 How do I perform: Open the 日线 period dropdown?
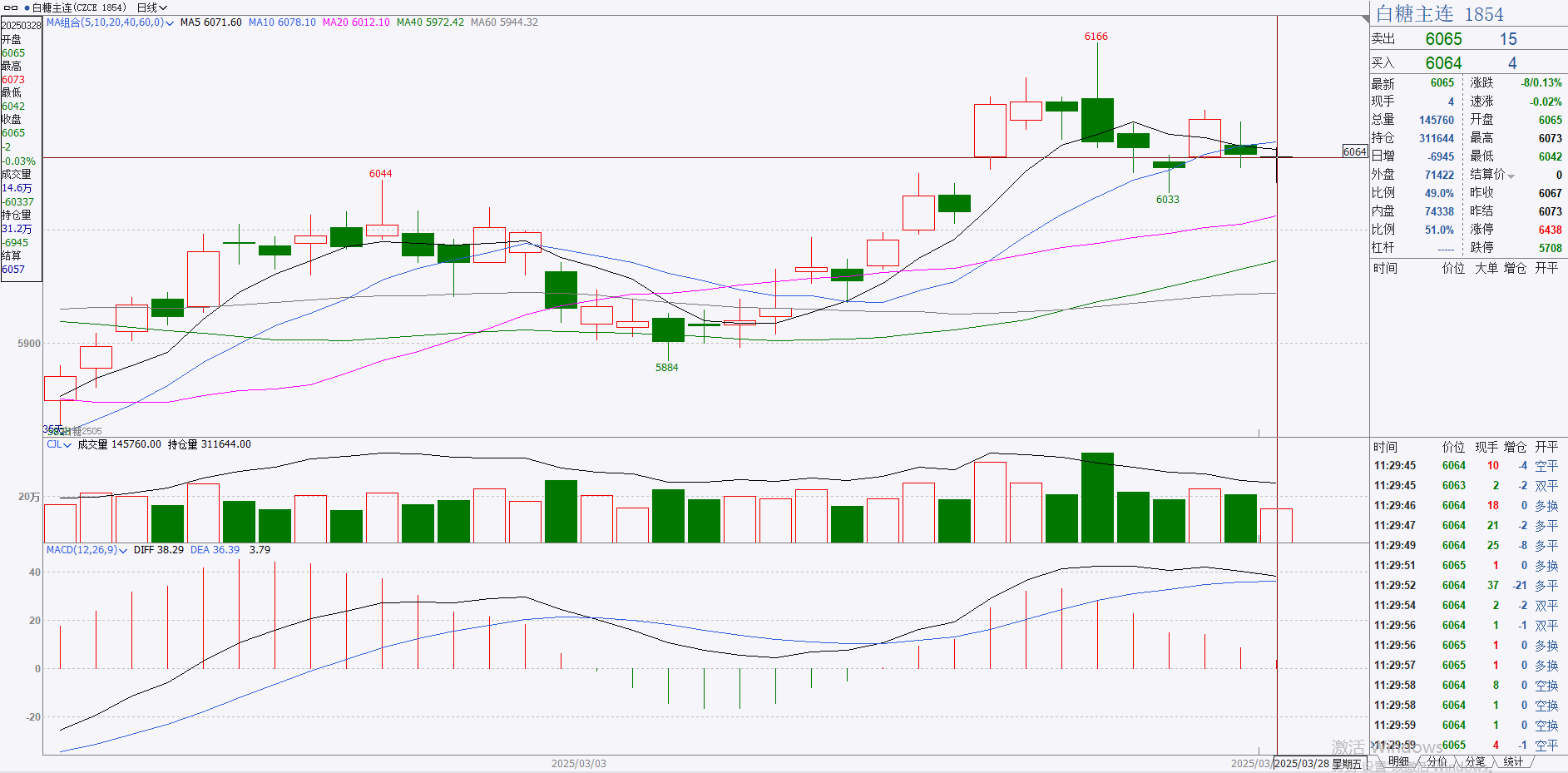tap(151, 7)
